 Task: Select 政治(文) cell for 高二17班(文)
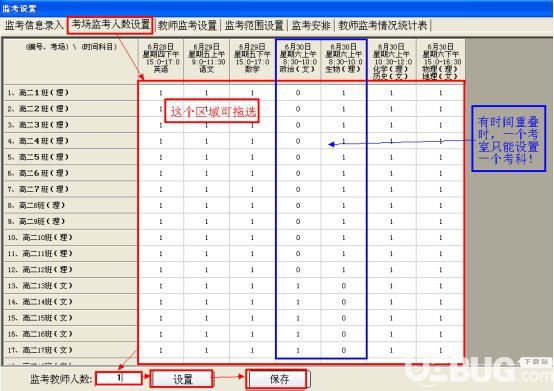(x=298, y=350)
